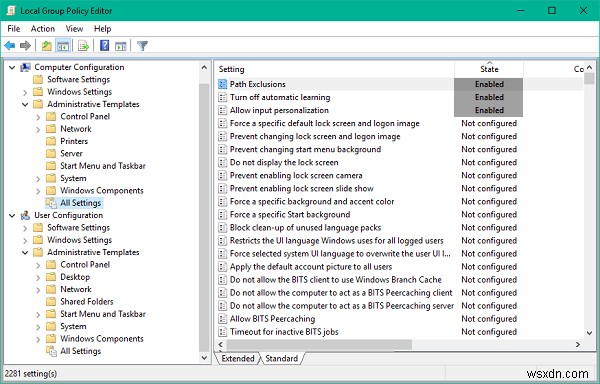Open the View menu
Image resolution: width=600 pixels, height=384 pixels.
pos(74,29)
